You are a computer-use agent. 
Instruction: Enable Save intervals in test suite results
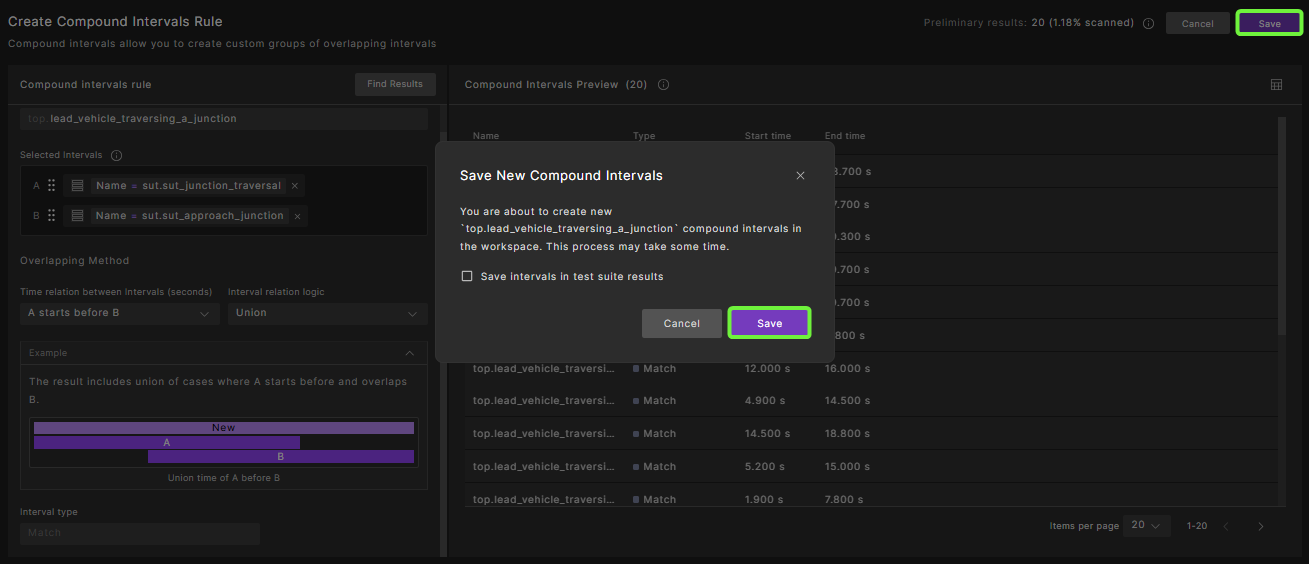tap(467, 277)
